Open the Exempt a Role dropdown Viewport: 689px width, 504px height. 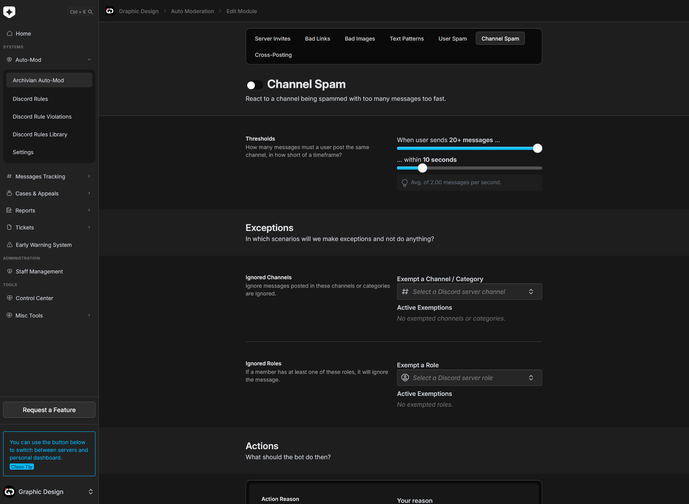tap(469, 378)
